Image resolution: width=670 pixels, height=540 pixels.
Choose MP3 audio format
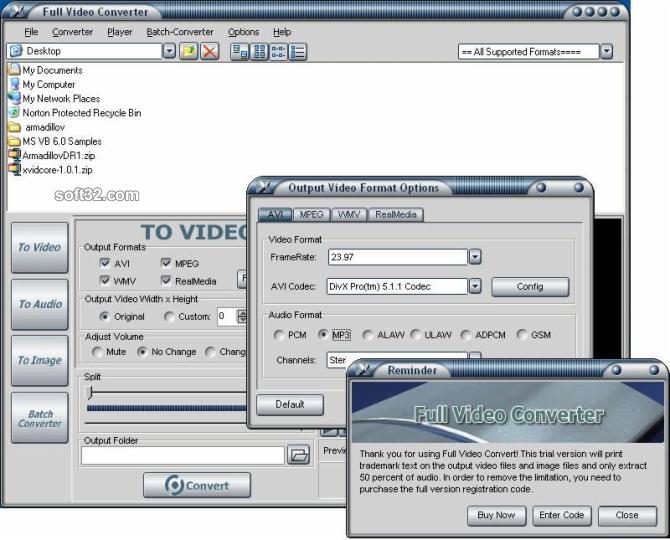click(323, 335)
